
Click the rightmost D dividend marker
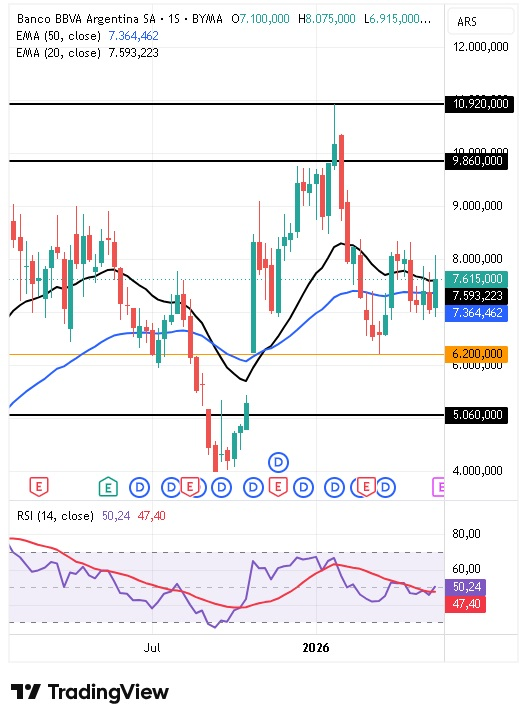pos(386,487)
